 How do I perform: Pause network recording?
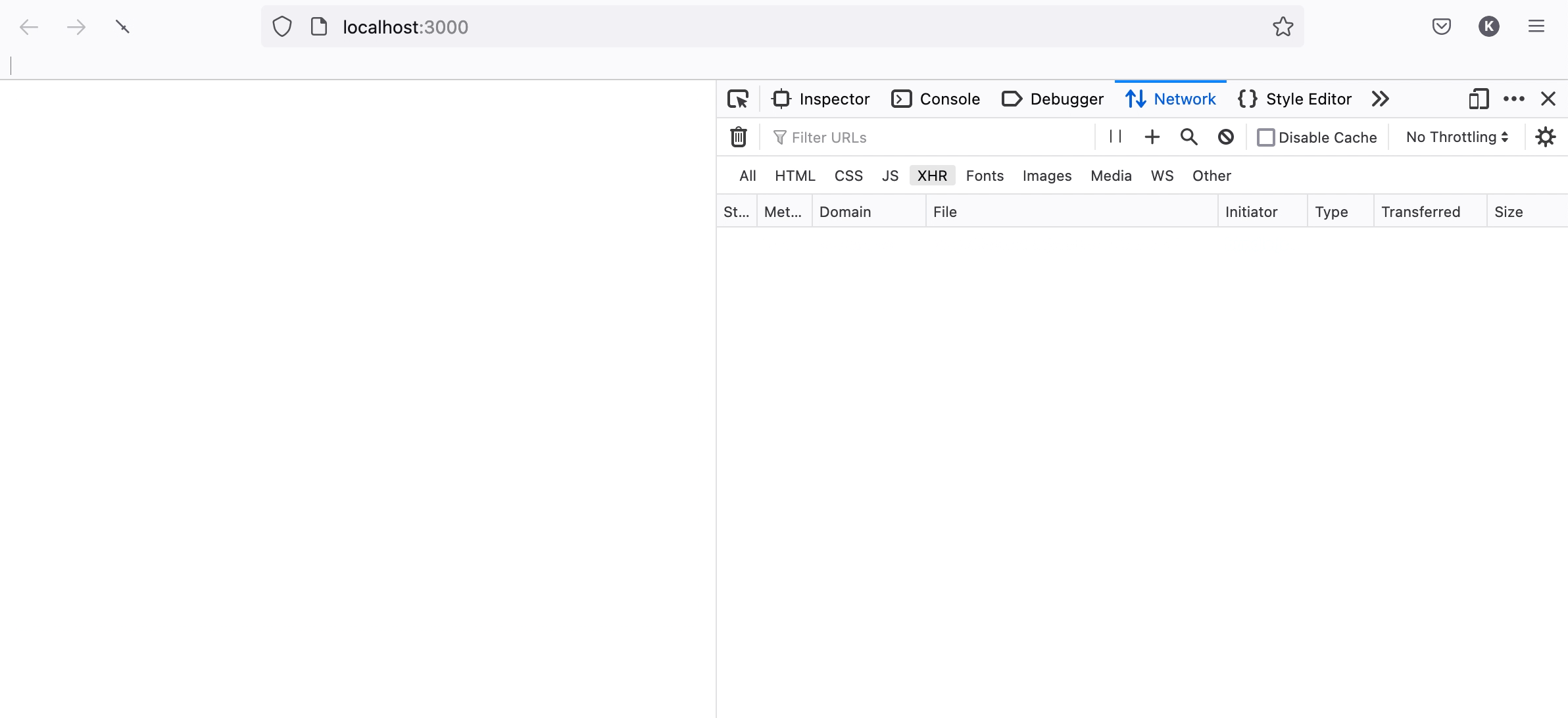click(1115, 137)
